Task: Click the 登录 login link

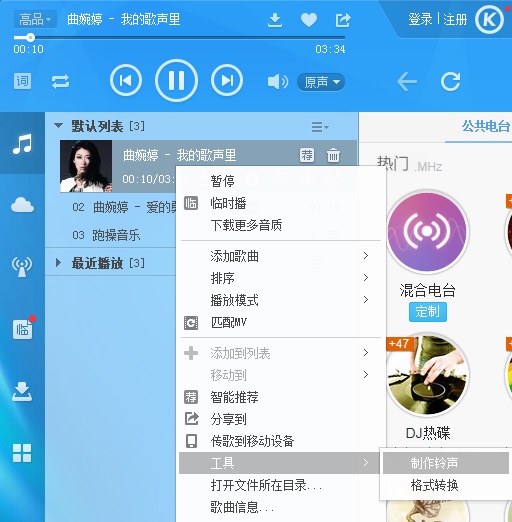Action: (420, 19)
